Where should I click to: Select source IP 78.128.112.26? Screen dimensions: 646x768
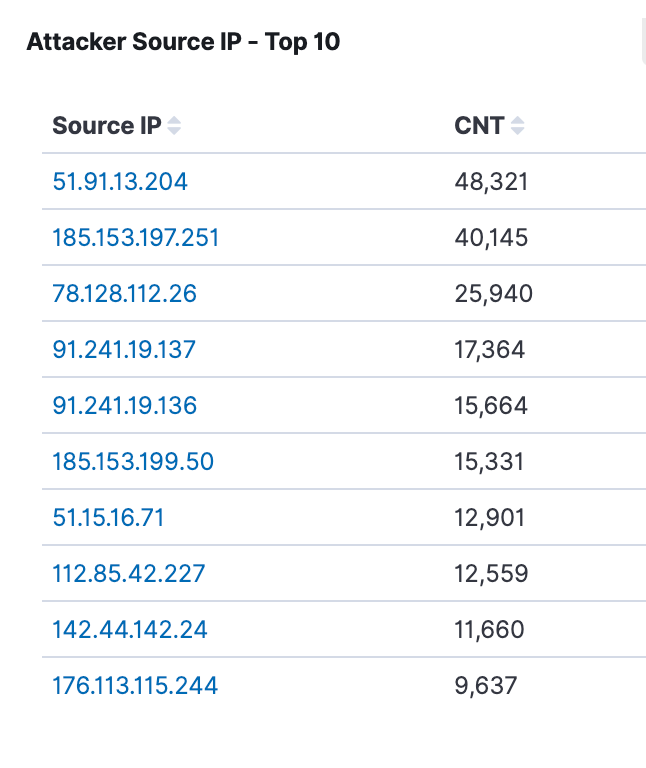point(124,294)
